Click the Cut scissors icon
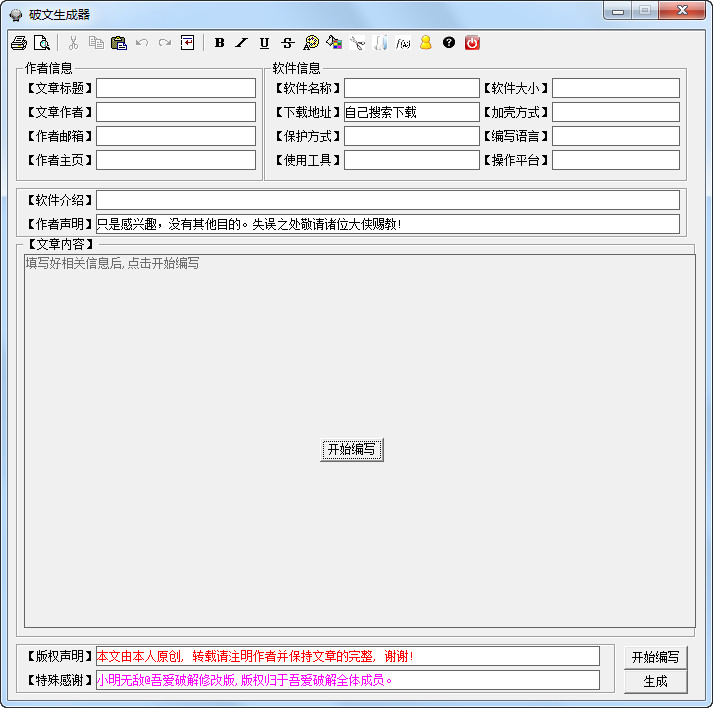Image resolution: width=713 pixels, height=708 pixels. coord(73,43)
